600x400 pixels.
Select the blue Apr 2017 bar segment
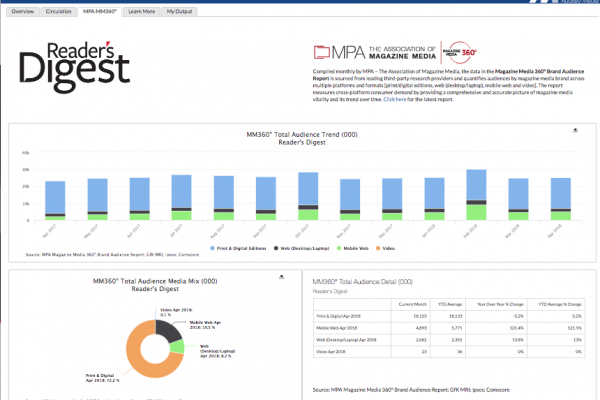pos(55,197)
